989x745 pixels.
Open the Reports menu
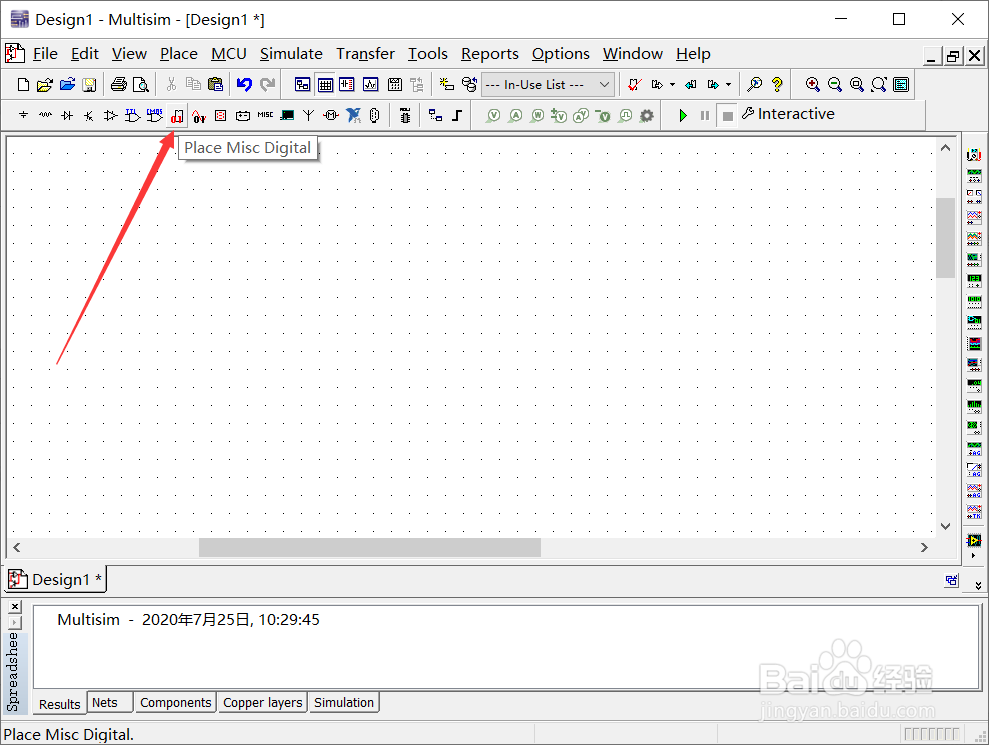coord(489,54)
